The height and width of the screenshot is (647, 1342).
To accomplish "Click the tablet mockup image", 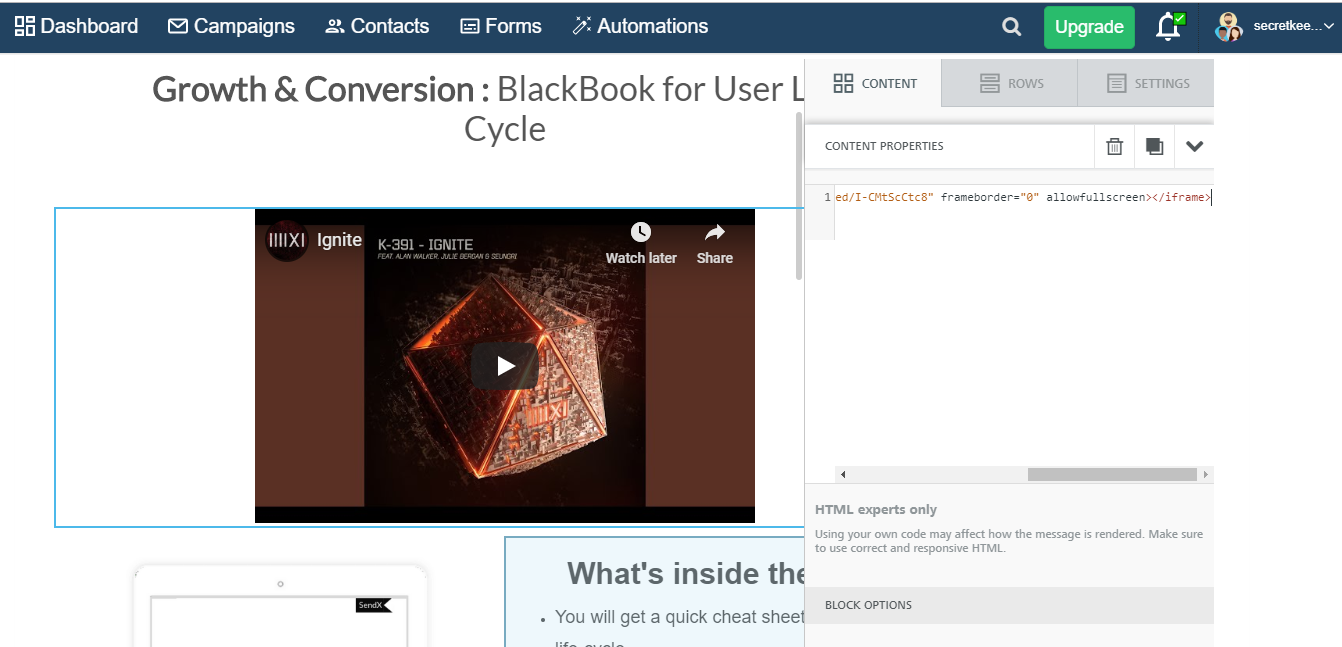I will pos(280,606).
